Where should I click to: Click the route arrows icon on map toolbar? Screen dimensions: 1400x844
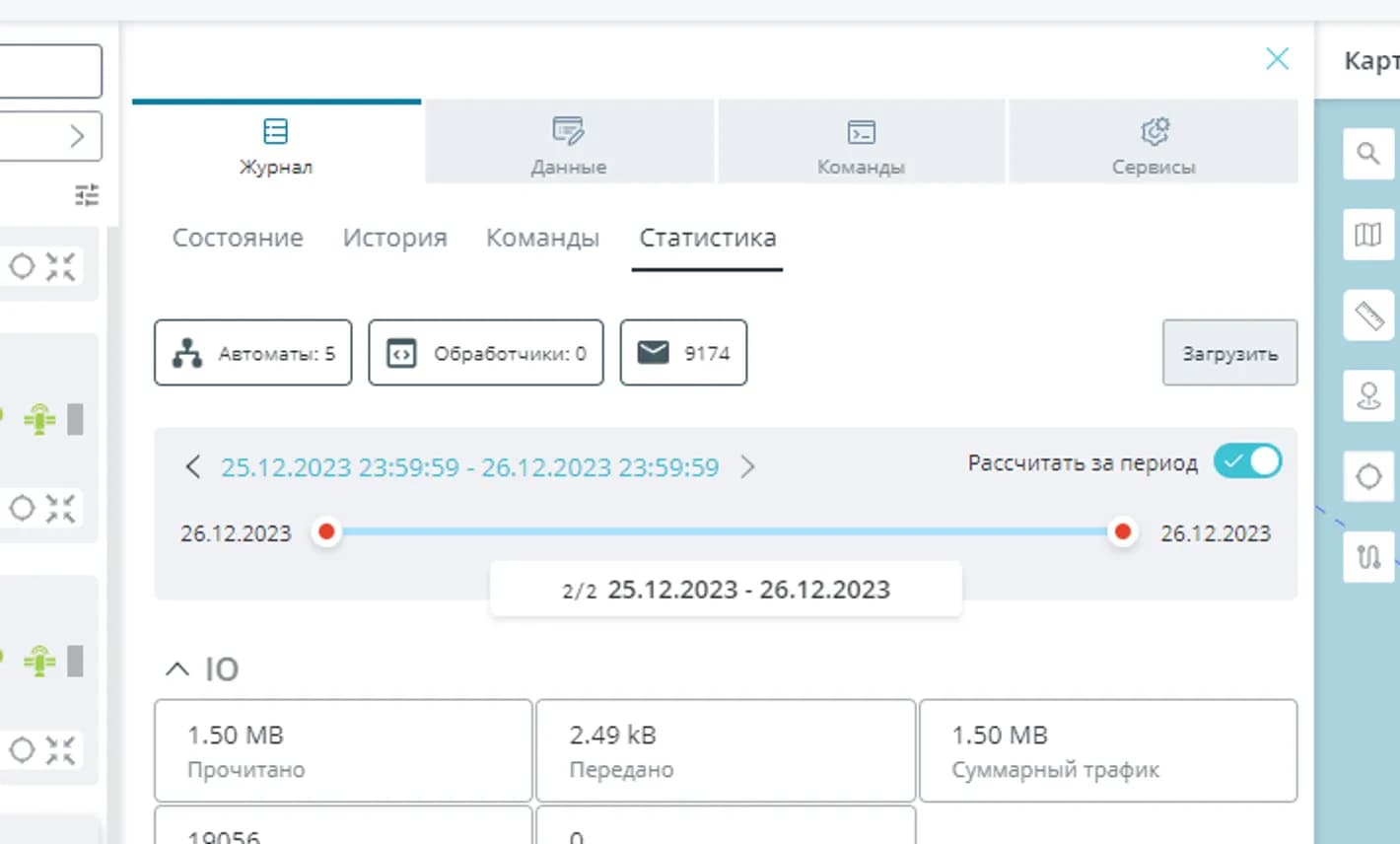click(x=1368, y=557)
